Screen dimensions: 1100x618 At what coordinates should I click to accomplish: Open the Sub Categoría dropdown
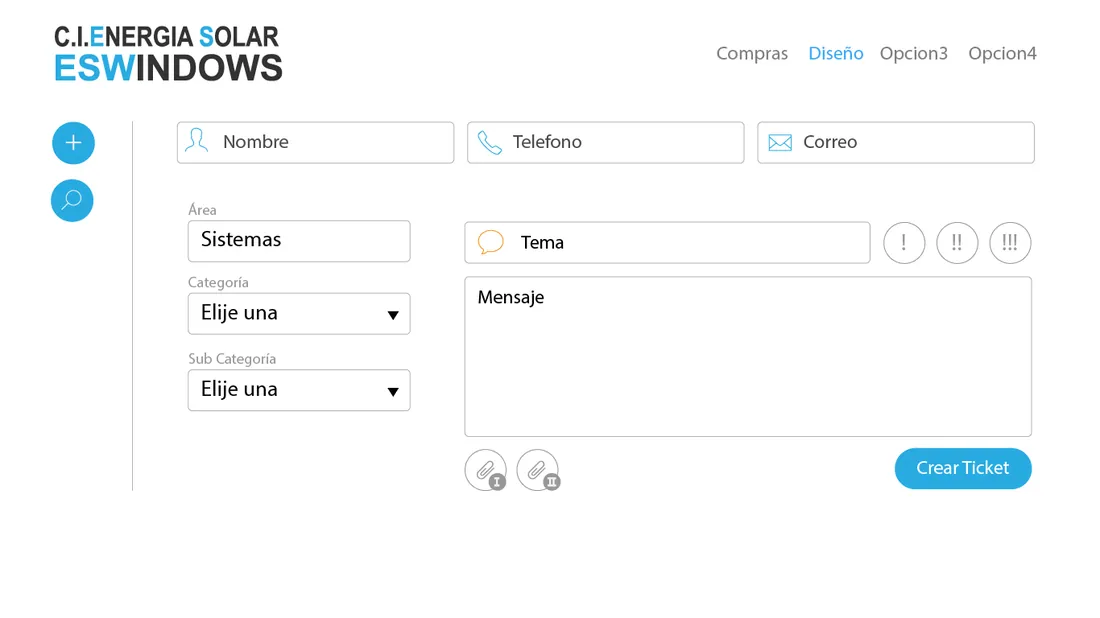(x=299, y=390)
